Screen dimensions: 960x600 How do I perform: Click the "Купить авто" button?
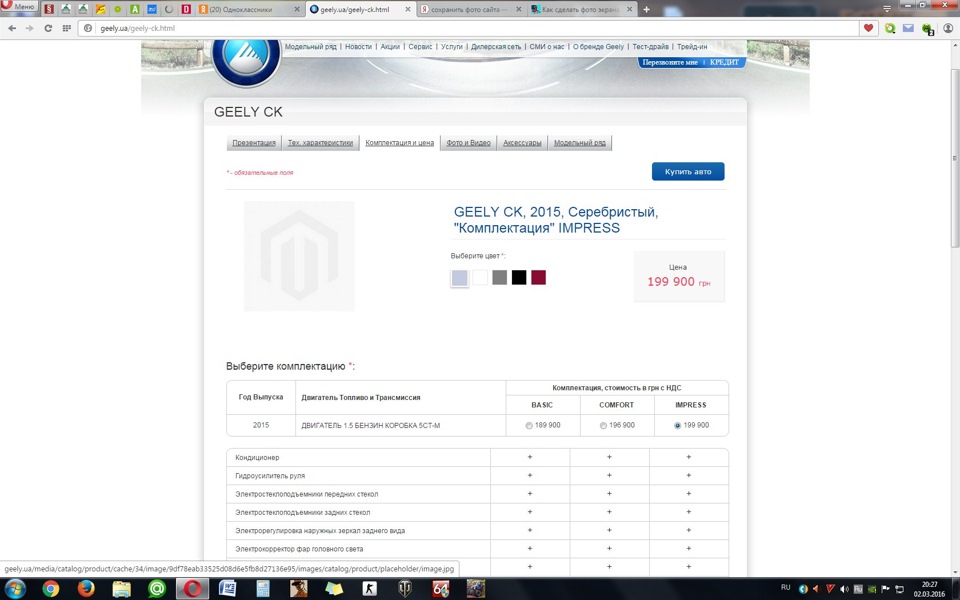tap(688, 171)
